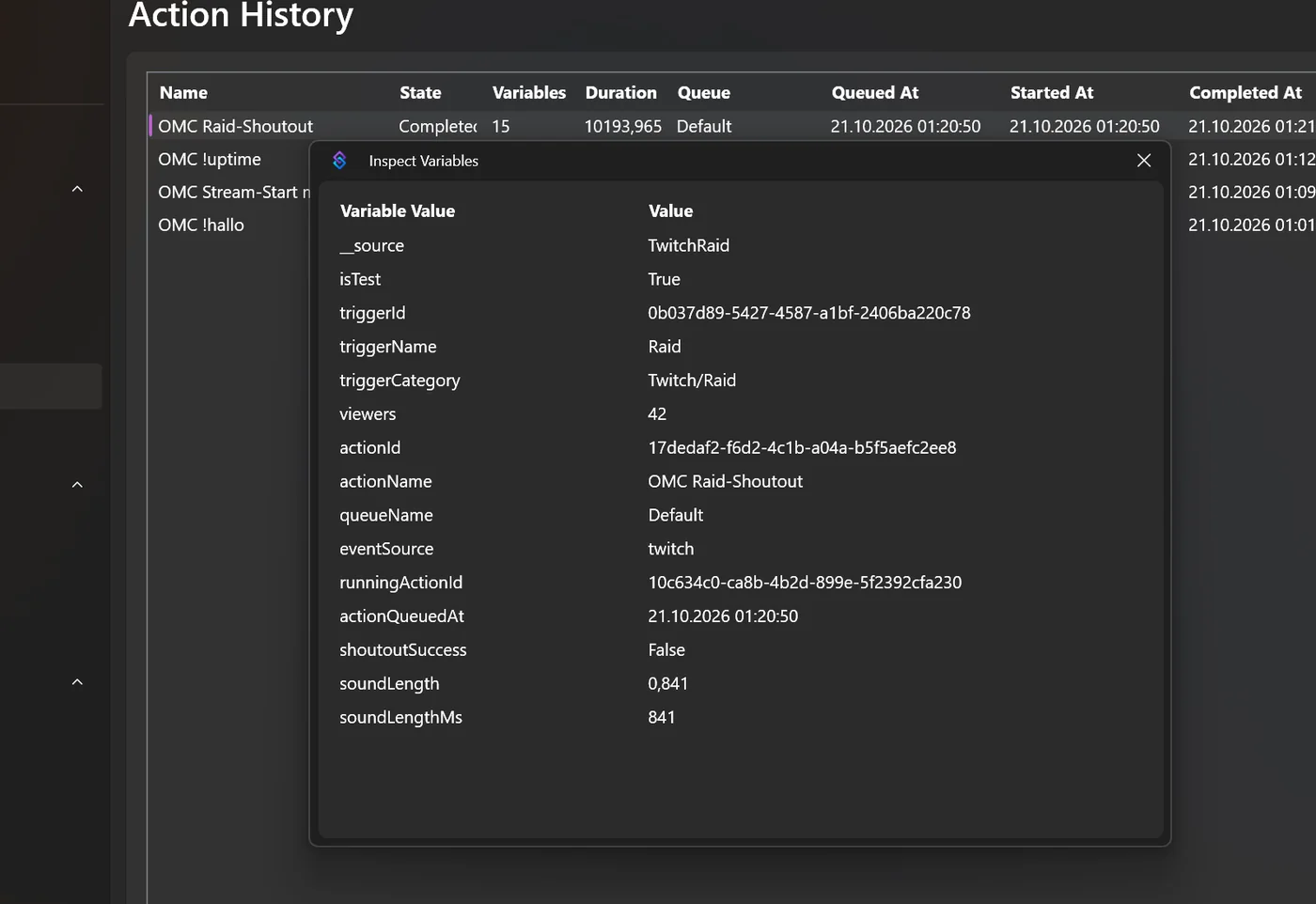Close the Inspect Variables dialog
Image resolution: width=1316 pixels, height=904 pixels.
point(1144,161)
